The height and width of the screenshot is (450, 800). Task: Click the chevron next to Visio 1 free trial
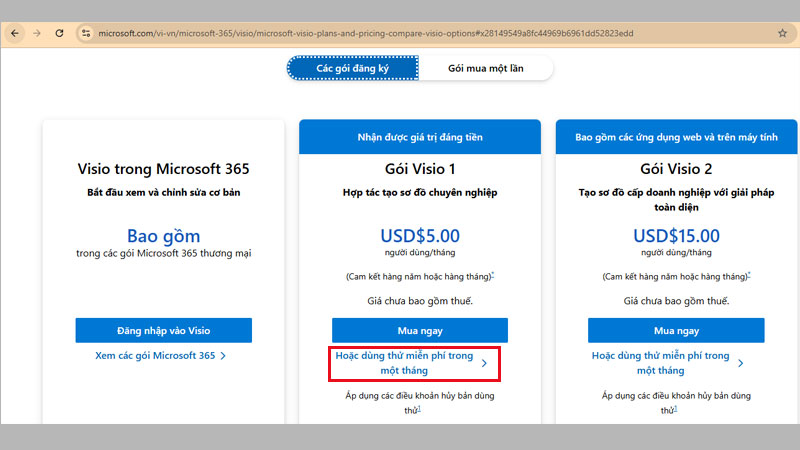click(x=485, y=363)
